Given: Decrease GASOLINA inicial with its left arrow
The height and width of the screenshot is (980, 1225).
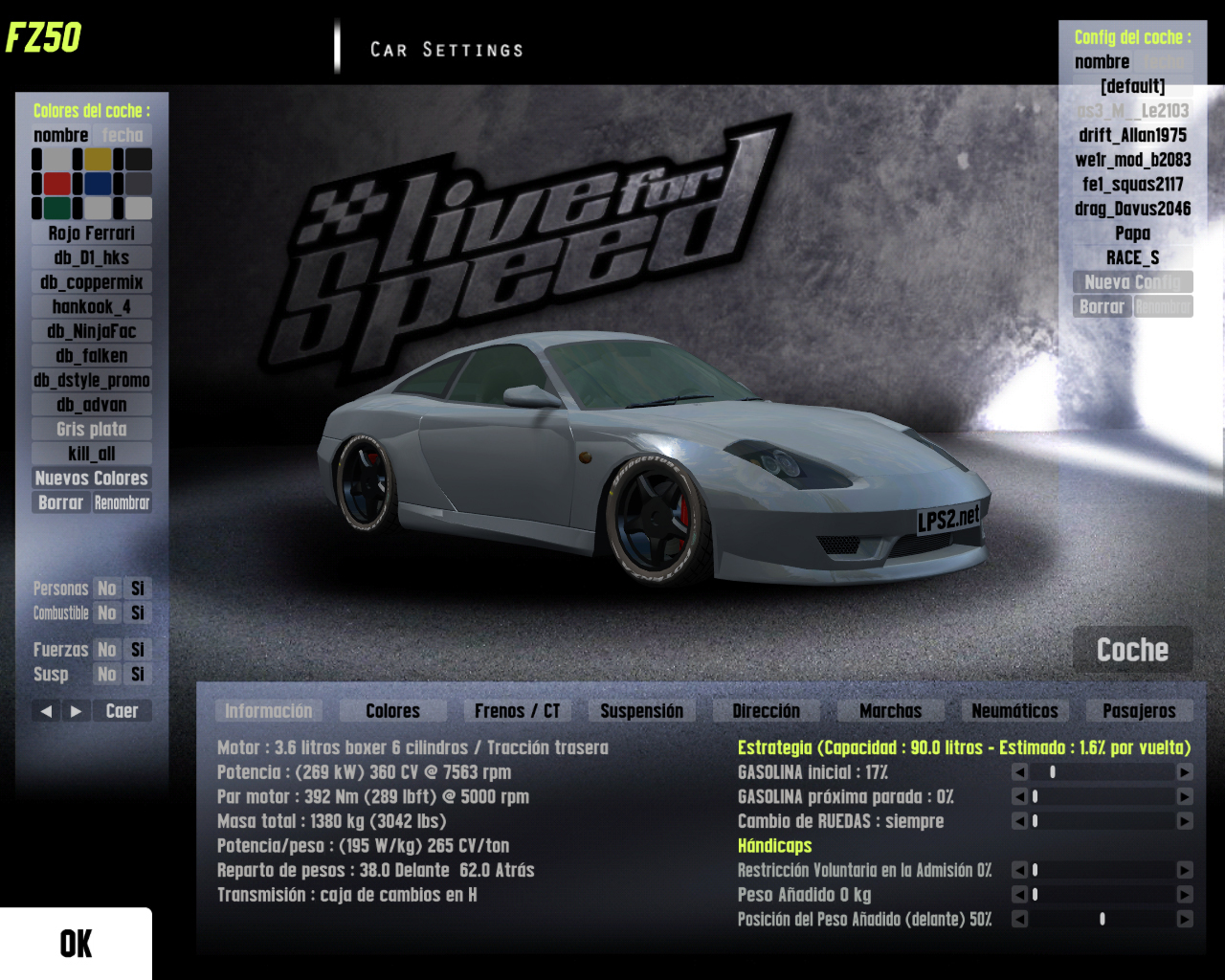Looking at the screenshot, I should (1020, 772).
